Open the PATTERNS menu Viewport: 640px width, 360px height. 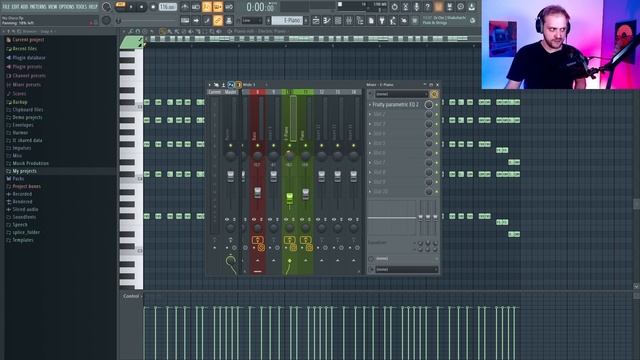38,7
